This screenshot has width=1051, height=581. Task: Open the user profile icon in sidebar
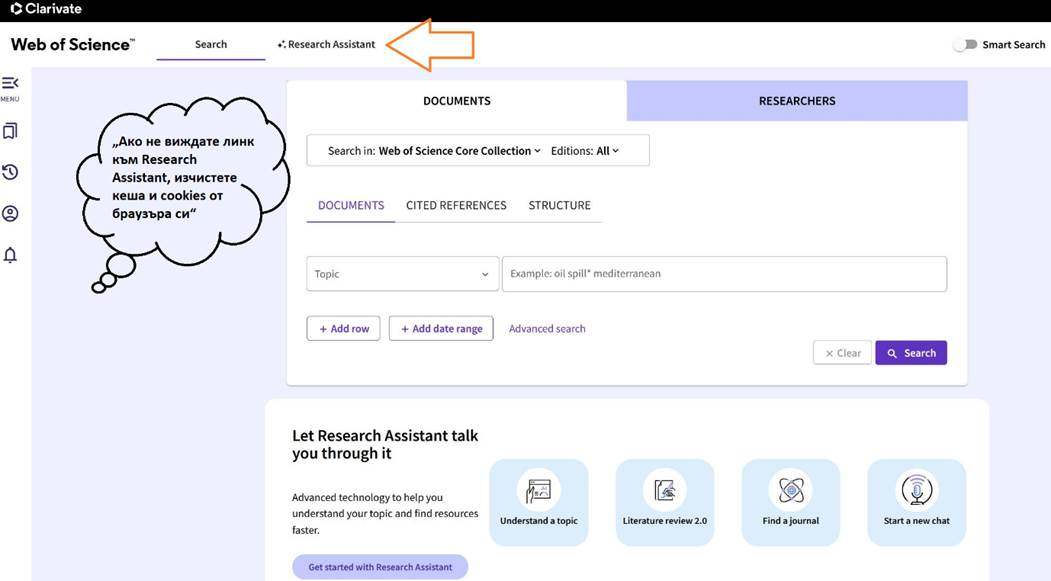pyautogui.click(x=10, y=214)
